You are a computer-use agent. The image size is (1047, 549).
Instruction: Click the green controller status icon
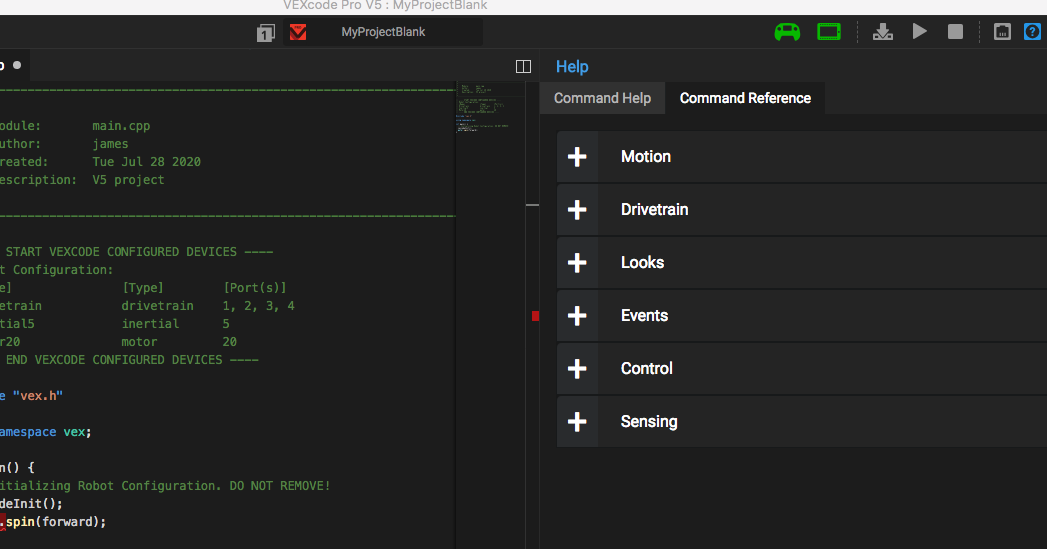(787, 31)
